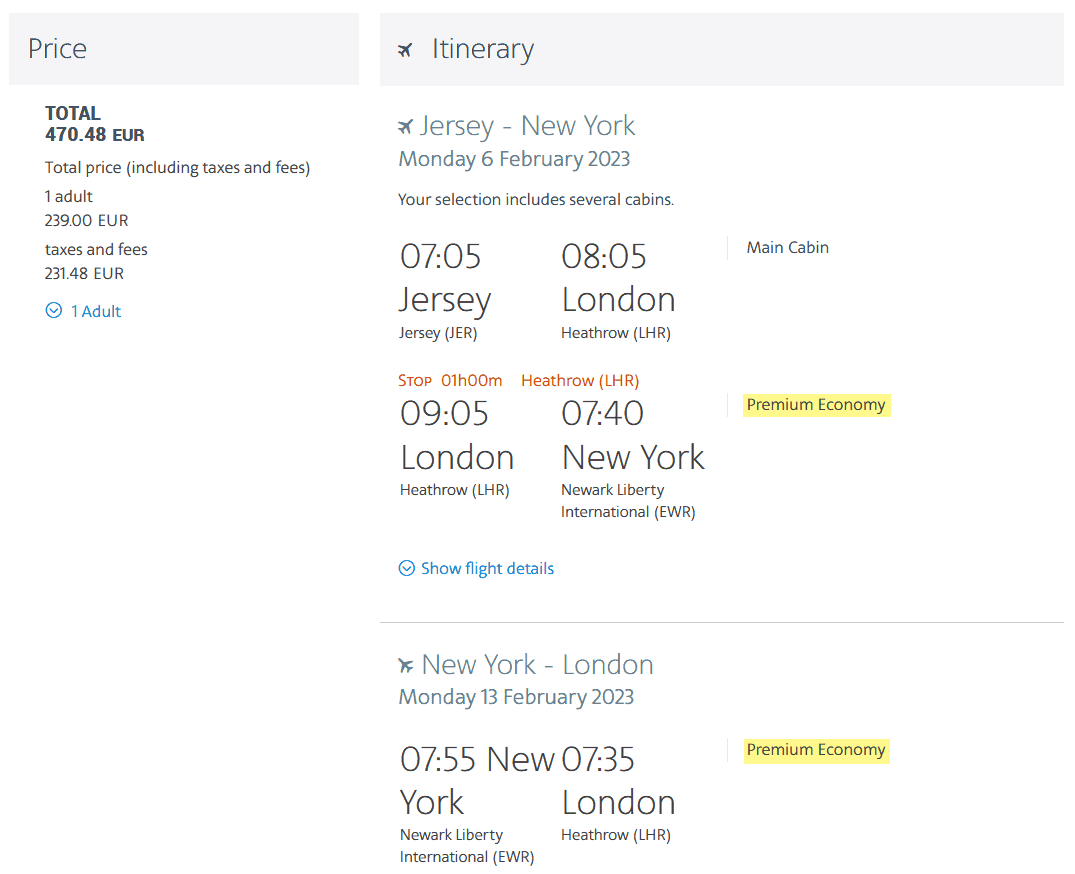Click the plane icon next to New York - London
The image size is (1075, 874).
405,665
